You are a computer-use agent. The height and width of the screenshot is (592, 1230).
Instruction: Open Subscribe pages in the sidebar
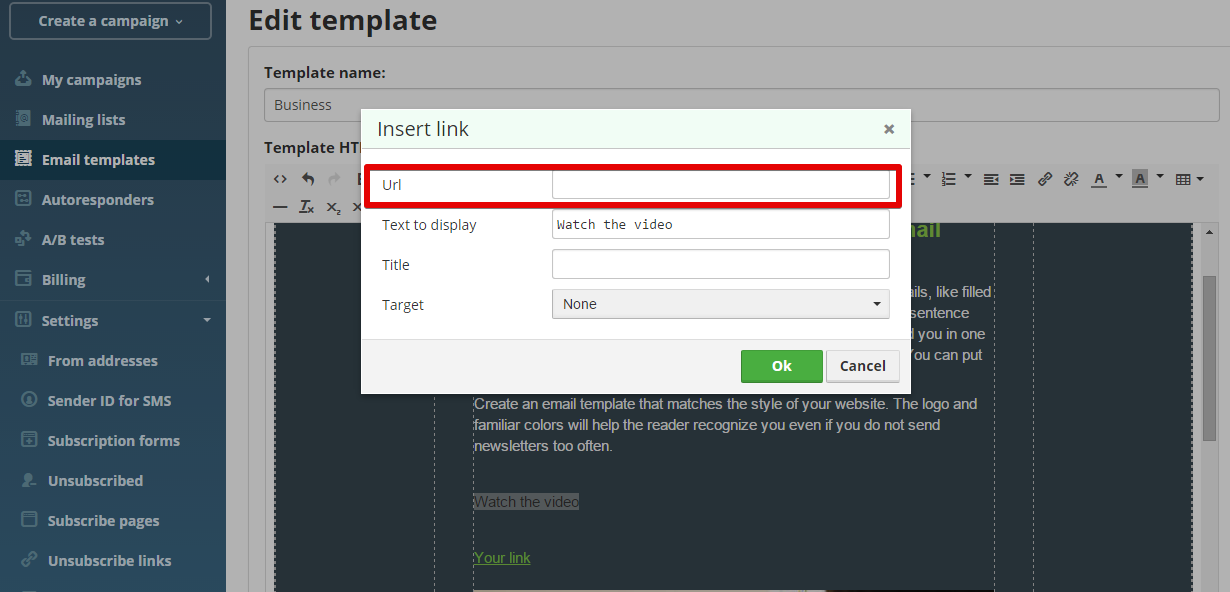click(103, 520)
